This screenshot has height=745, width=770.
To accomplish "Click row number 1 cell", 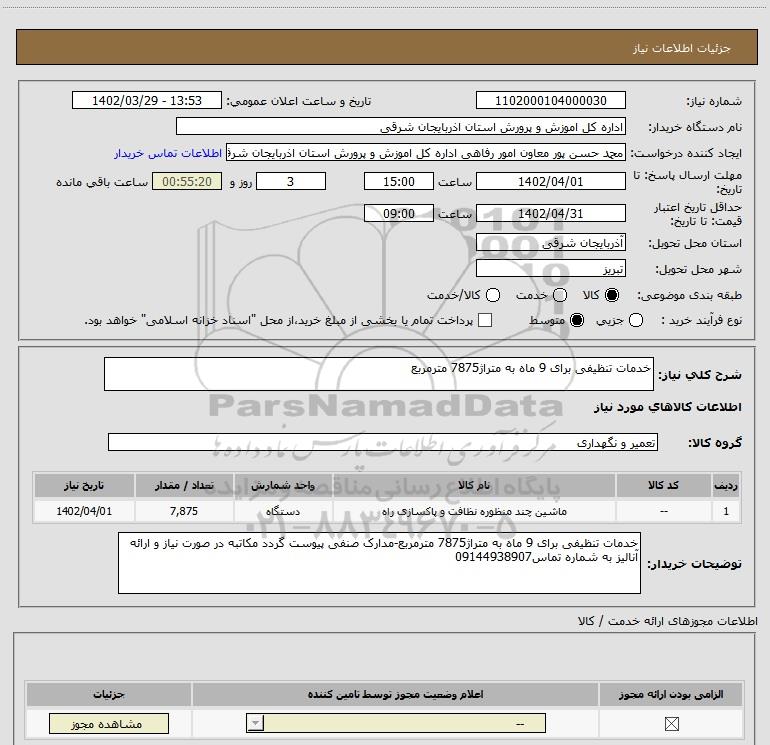I will [726, 512].
